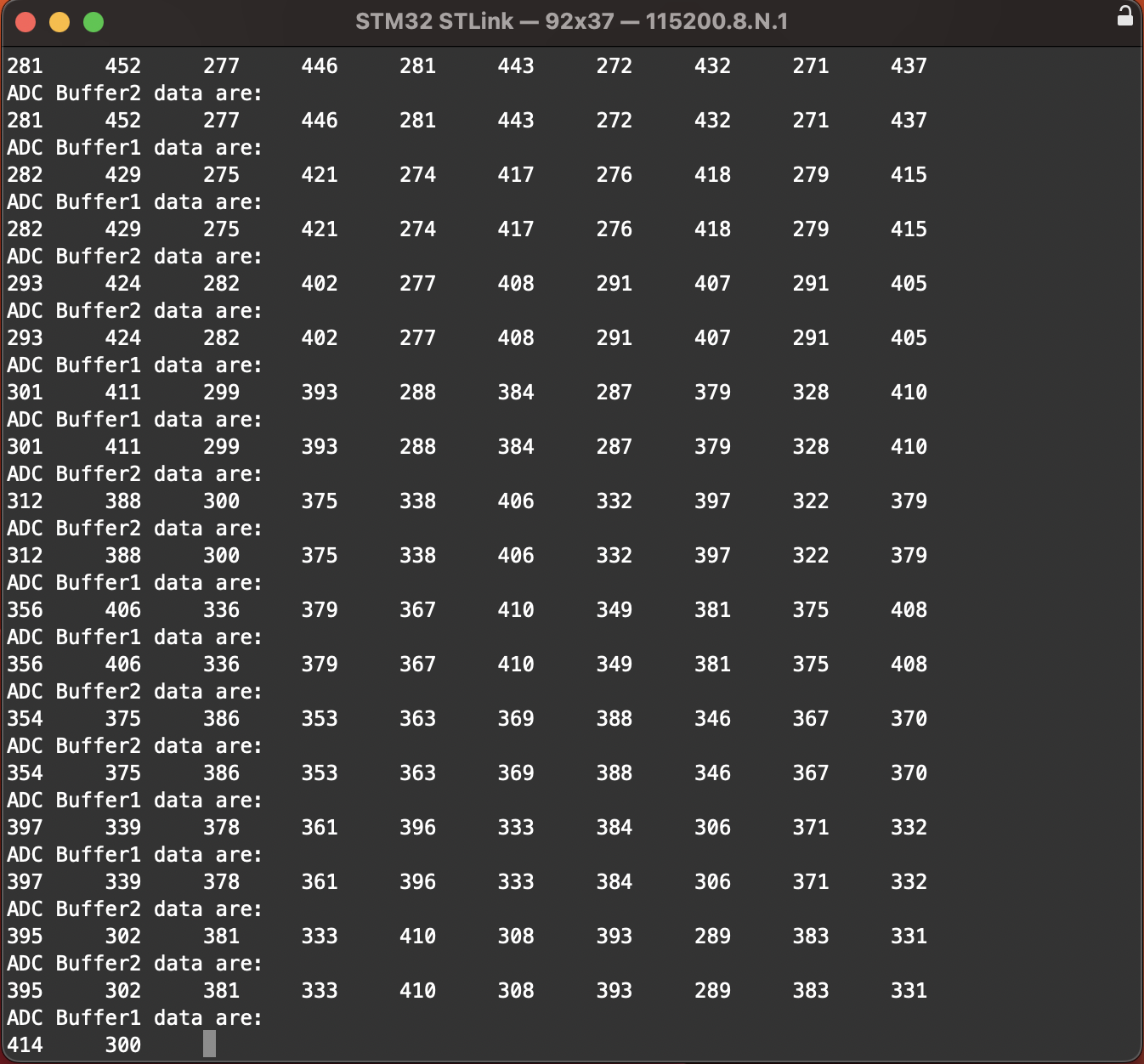Click the value 410 at the row end

[x=908, y=393]
